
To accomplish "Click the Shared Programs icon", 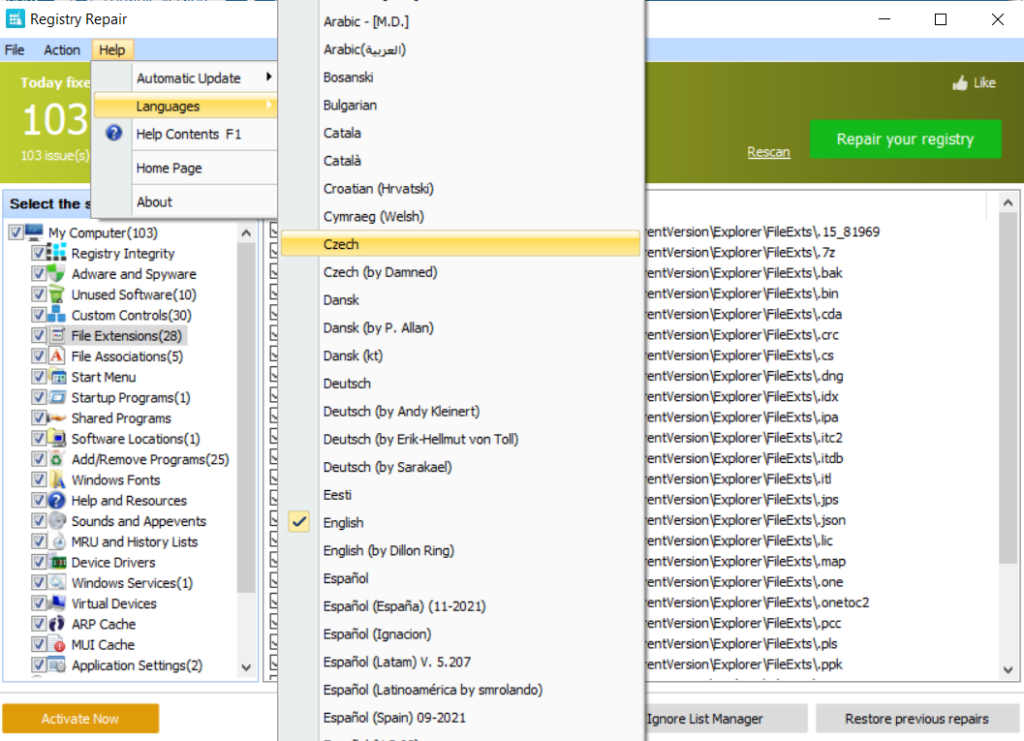I will pyautogui.click(x=57, y=418).
